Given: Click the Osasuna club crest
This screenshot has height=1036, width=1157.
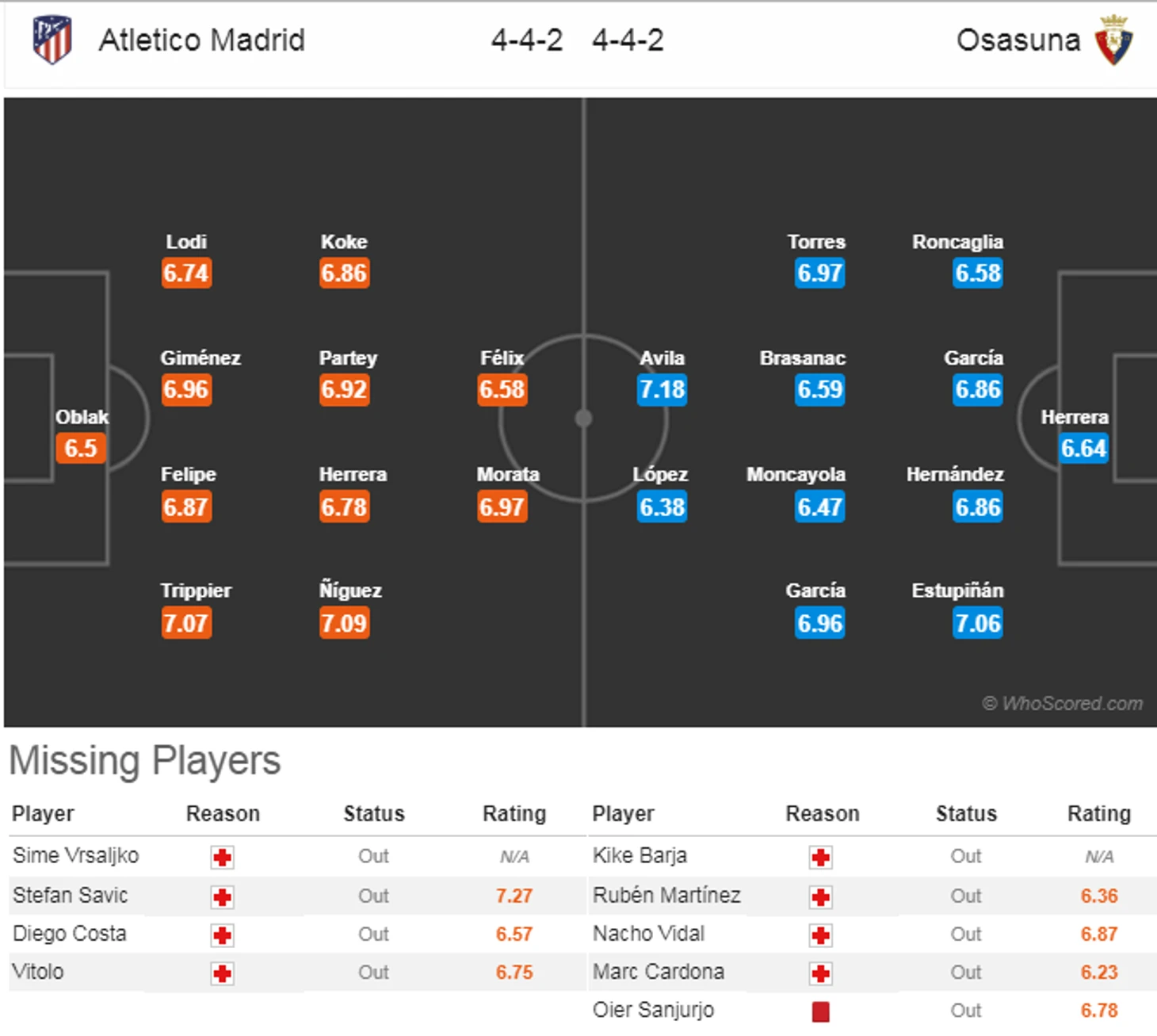Looking at the screenshot, I should [x=1113, y=40].
